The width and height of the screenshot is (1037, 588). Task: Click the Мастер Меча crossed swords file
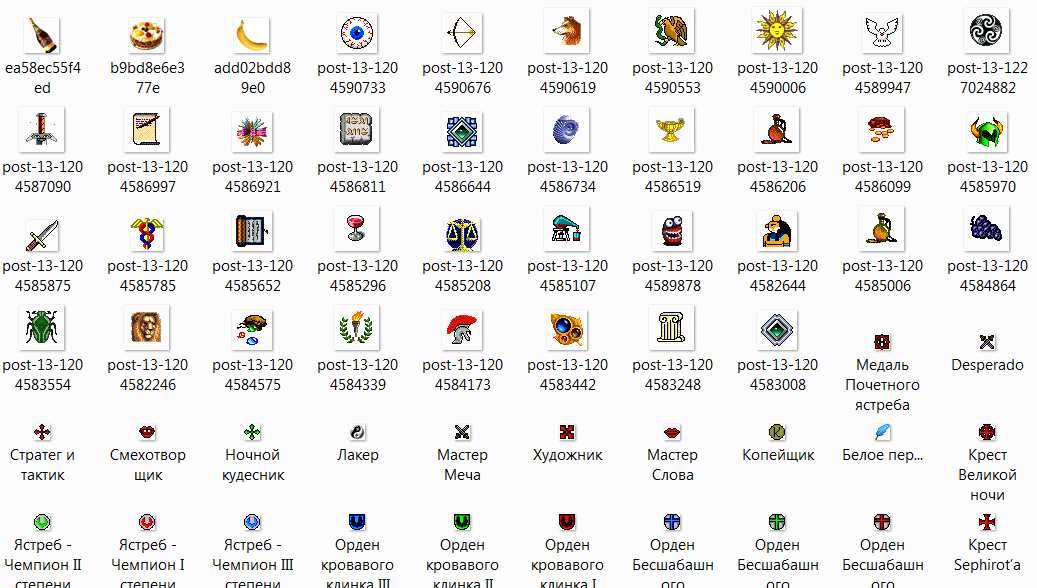coord(462,432)
